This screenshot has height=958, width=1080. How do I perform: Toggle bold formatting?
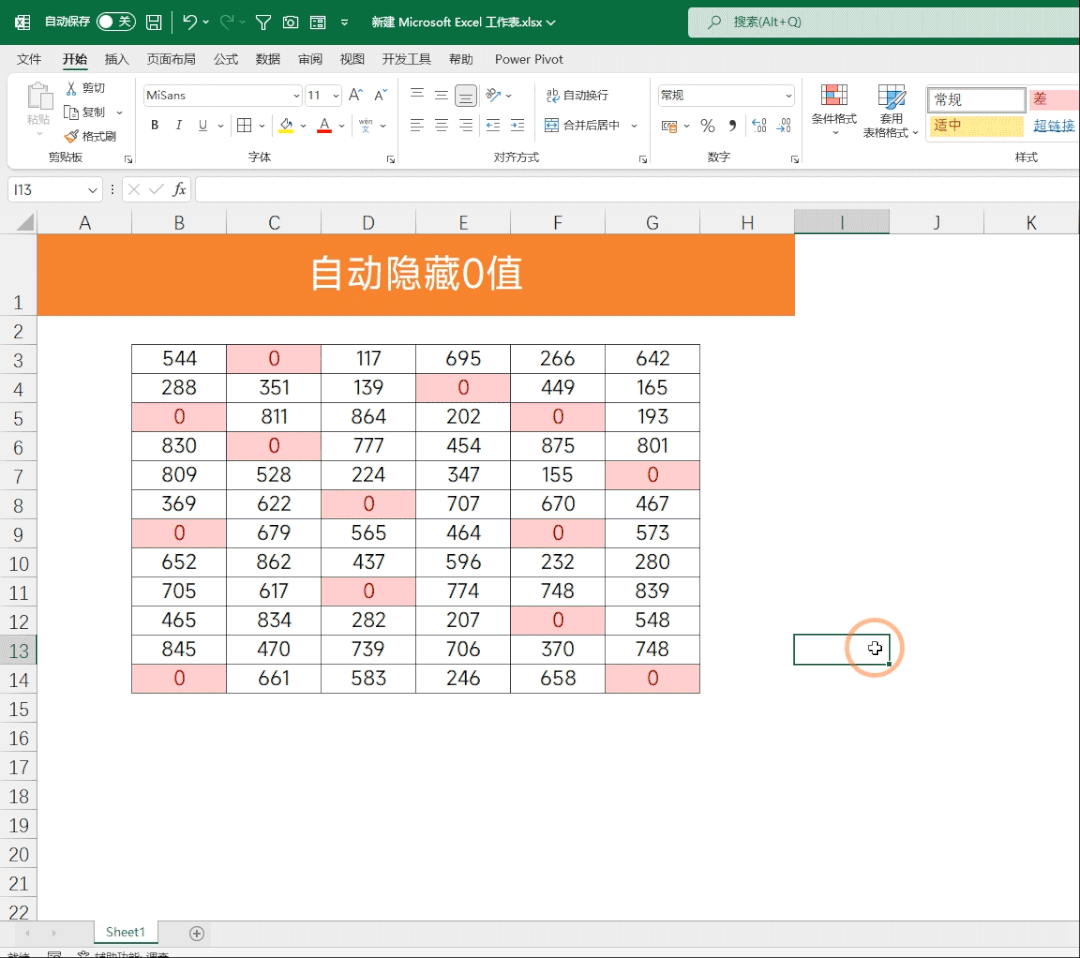tap(155, 125)
